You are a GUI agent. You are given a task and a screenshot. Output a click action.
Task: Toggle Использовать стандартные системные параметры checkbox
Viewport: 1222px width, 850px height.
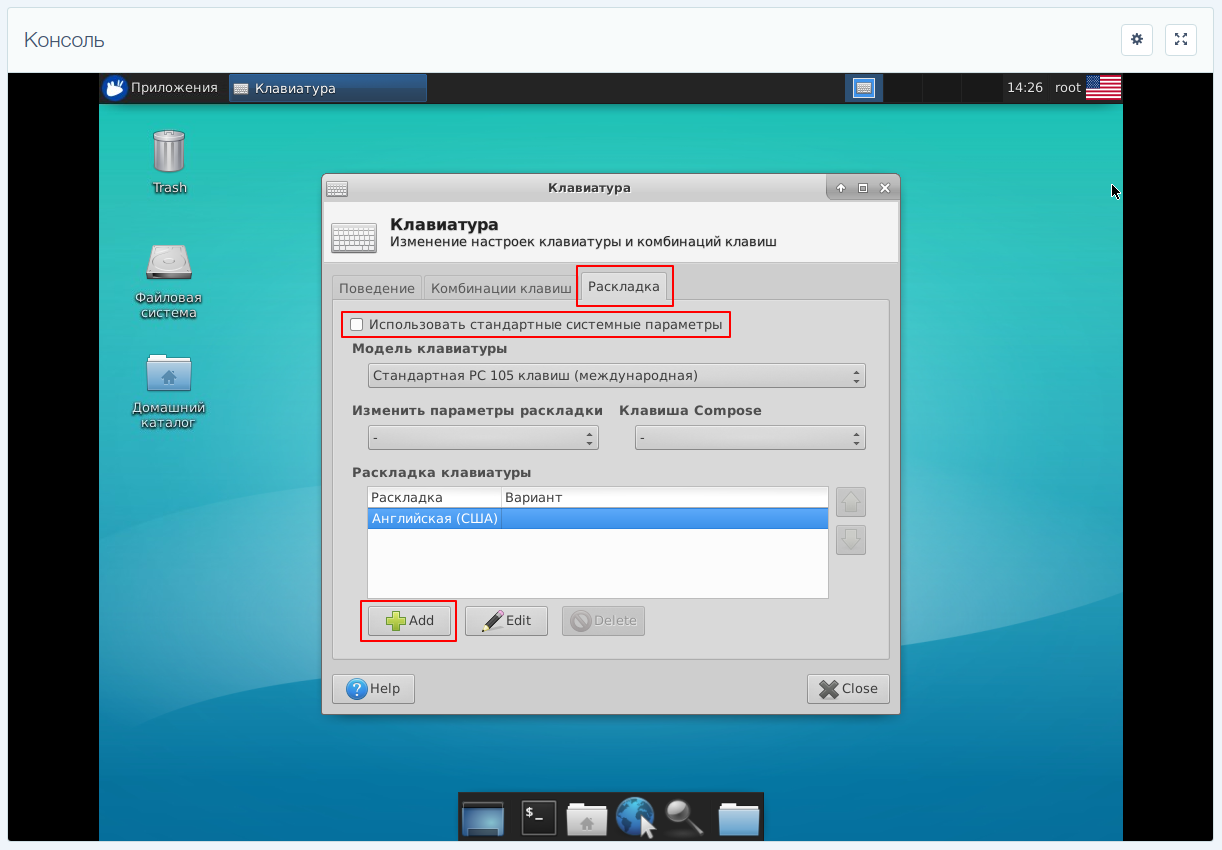pos(357,325)
